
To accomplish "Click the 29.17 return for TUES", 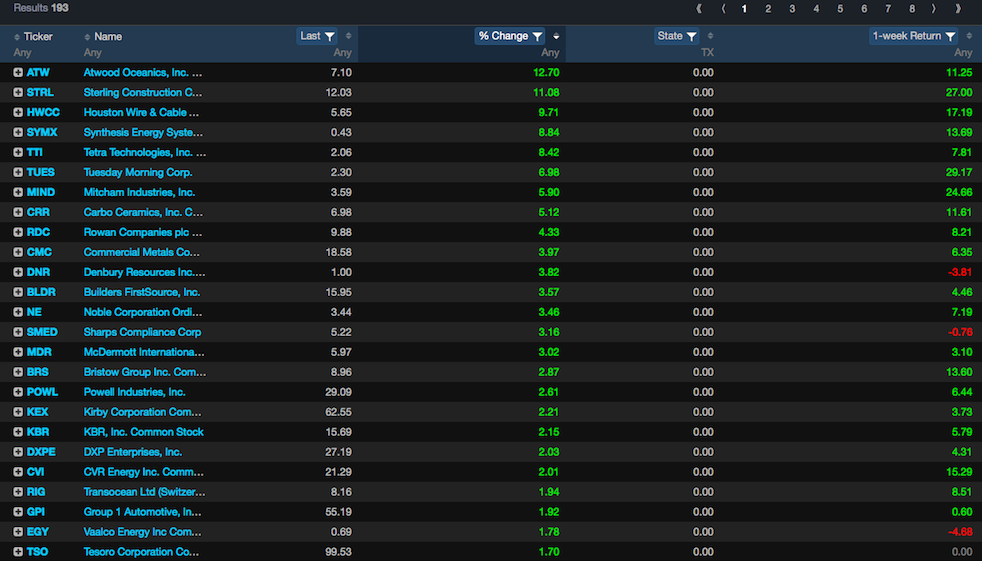I will (x=959, y=172).
